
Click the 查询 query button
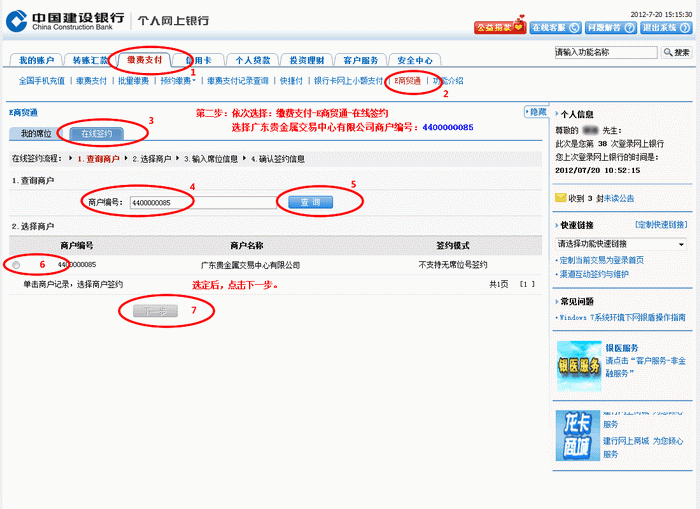pyautogui.click(x=310, y=202)
